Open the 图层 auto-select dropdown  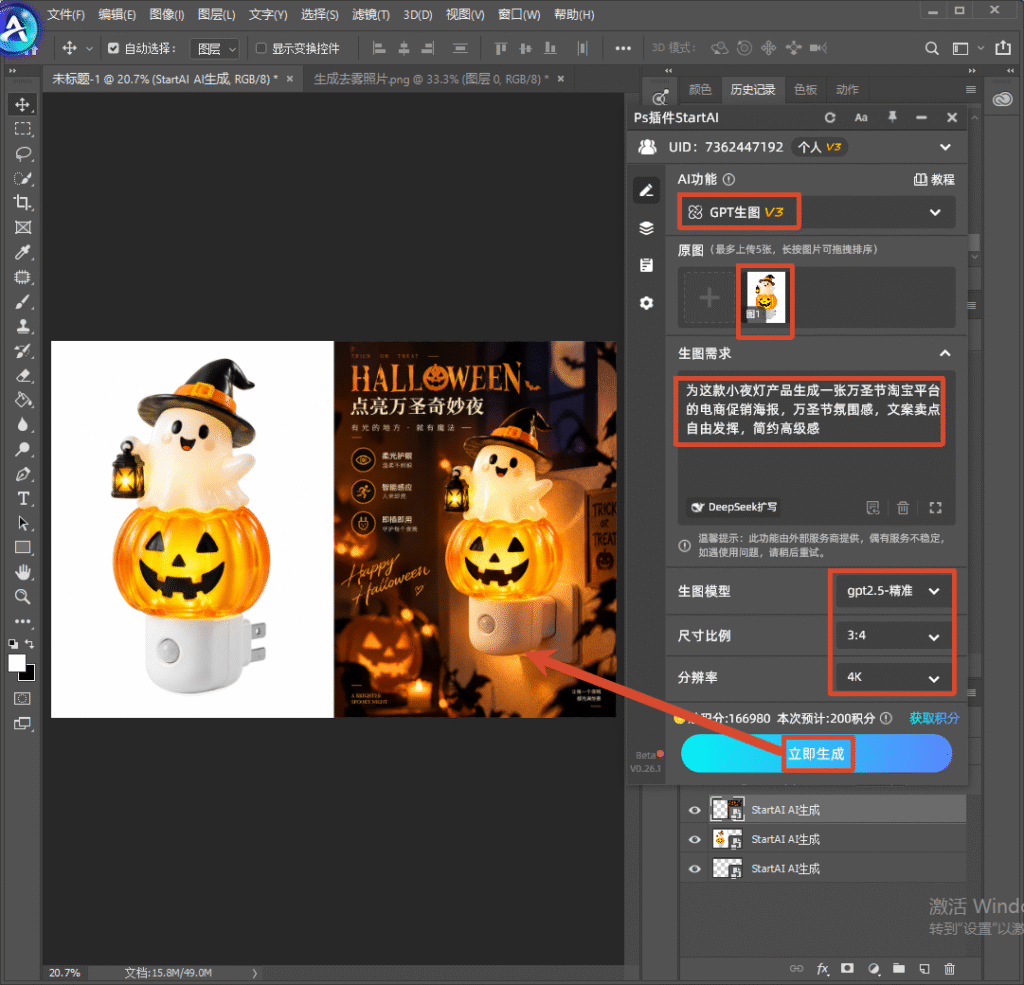215,49
